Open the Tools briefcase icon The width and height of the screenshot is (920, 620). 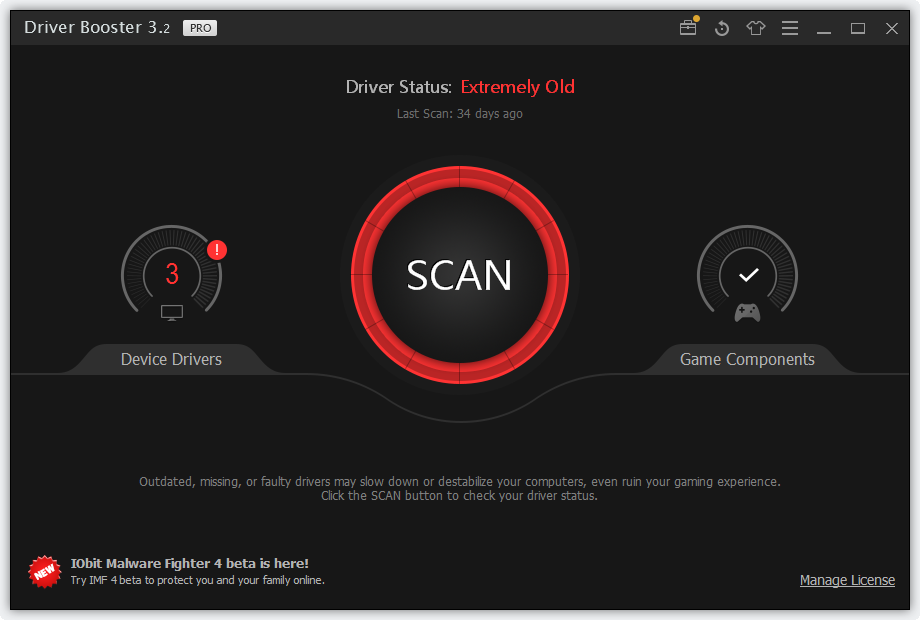(688, 27)
